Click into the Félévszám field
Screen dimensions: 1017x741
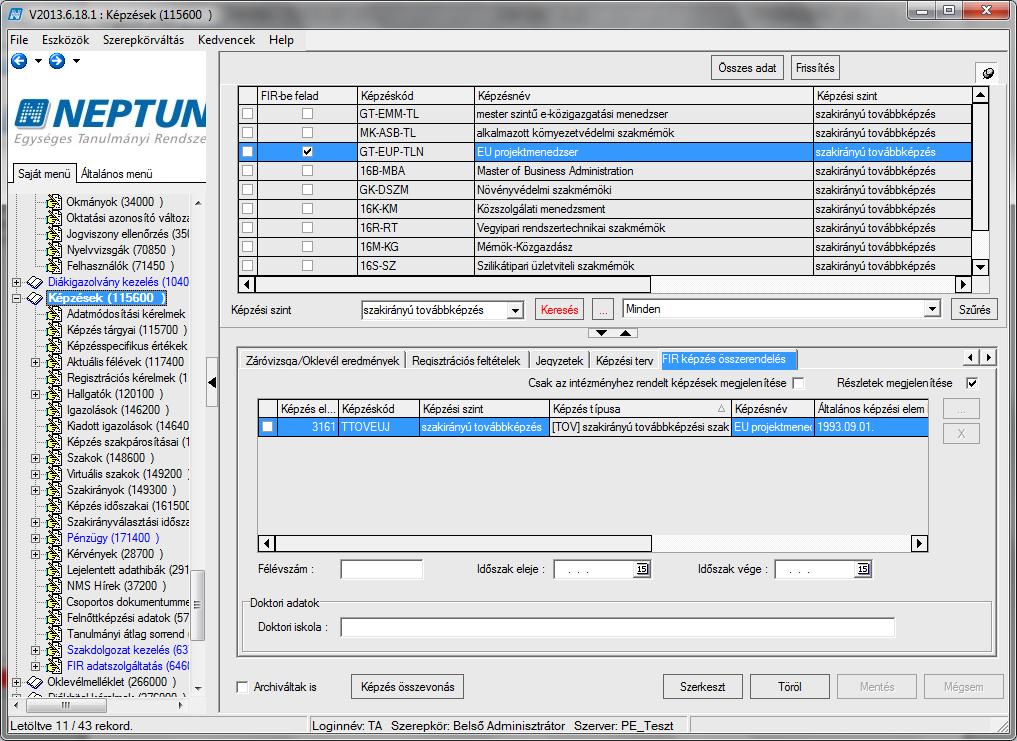381,569
